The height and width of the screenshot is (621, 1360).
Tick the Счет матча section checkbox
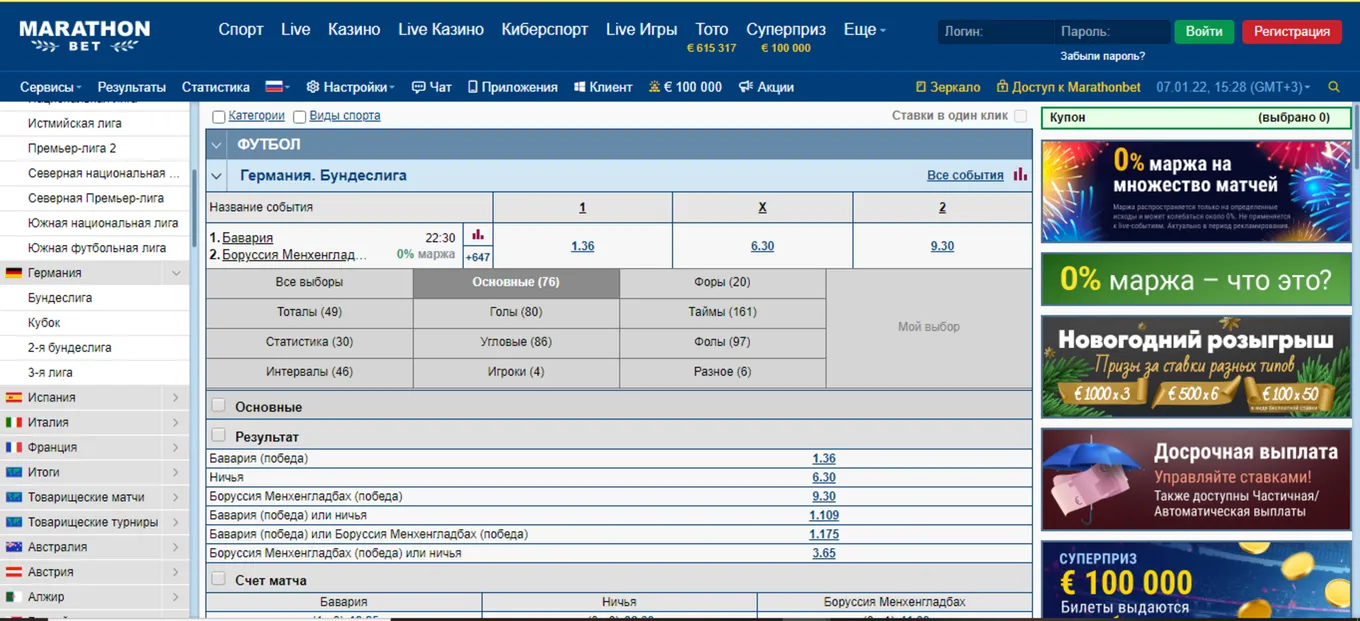point(218,578)
